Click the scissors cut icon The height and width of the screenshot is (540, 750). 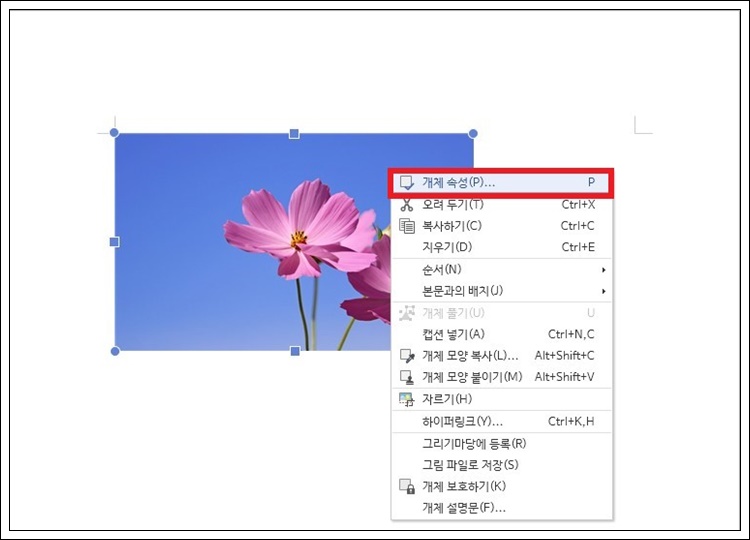coord(407,205)
